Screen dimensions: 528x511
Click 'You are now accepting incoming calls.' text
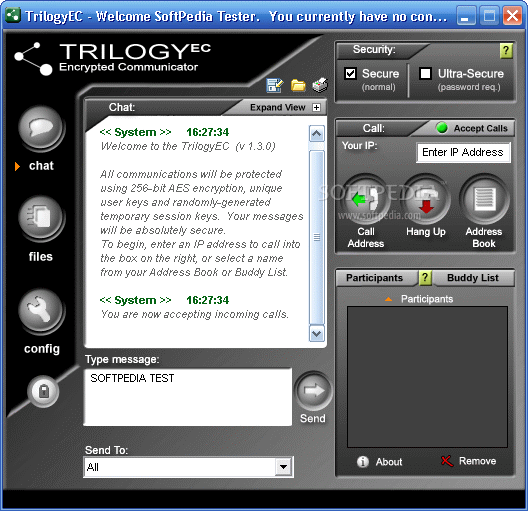pyautogui.click(x=195, y=314)
